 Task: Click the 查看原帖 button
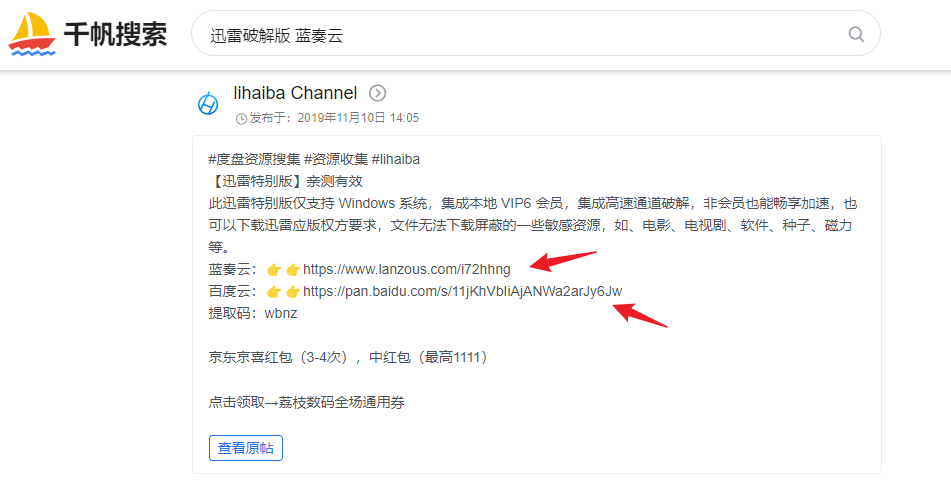[x=246, y=448]
